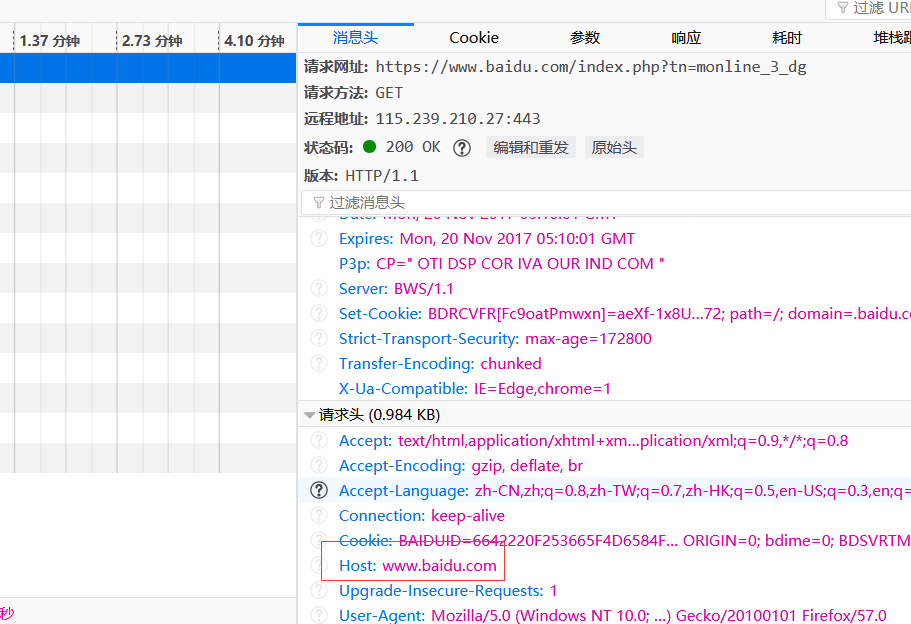Click the 编辑和重发 button
Image resolution: width=911 pixels, height=624 pixels.
[x=530, y=147]
